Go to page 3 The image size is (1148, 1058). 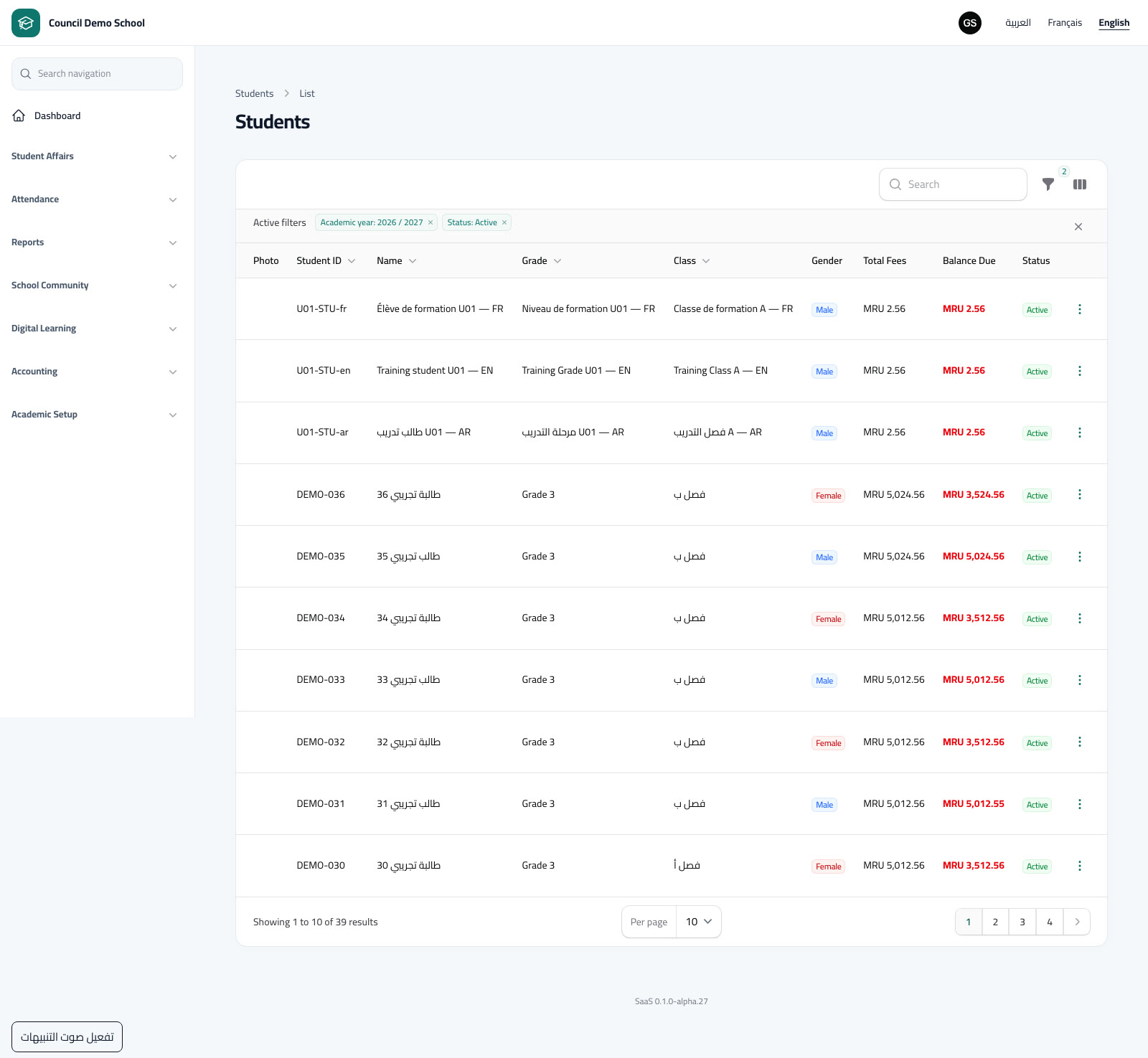coord(1022,922)
